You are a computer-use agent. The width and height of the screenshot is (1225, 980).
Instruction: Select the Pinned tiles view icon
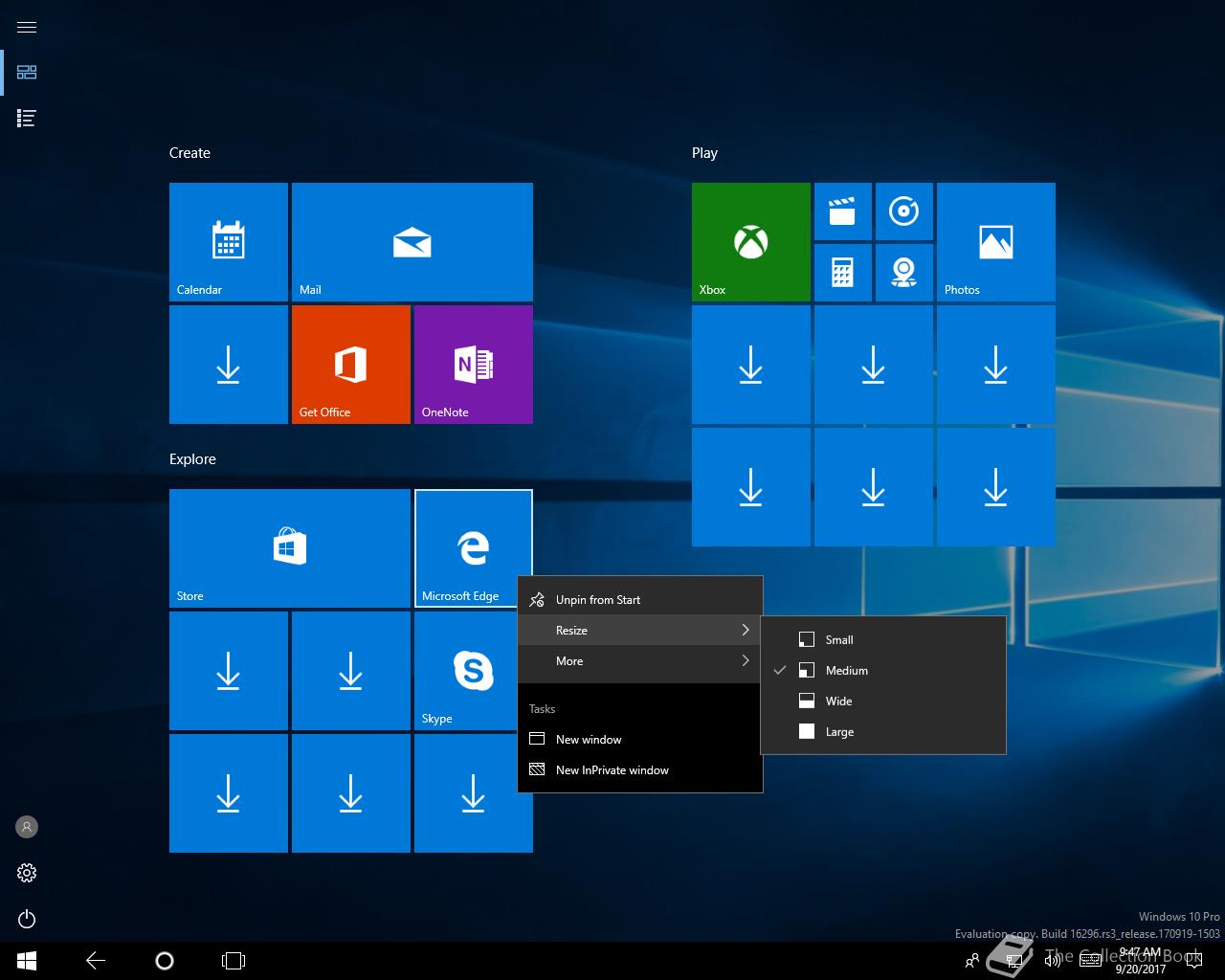[x=27, y=72]
